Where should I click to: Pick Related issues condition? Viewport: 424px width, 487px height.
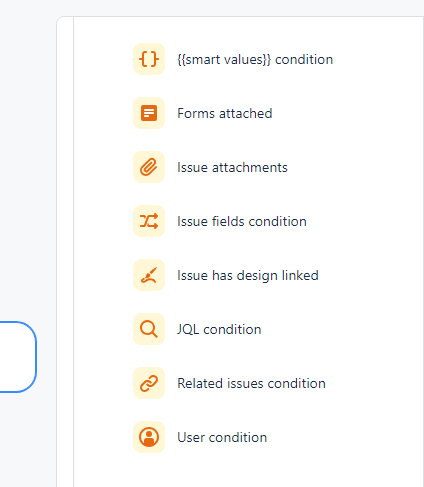pyautogui.click(x=251, y=383)
